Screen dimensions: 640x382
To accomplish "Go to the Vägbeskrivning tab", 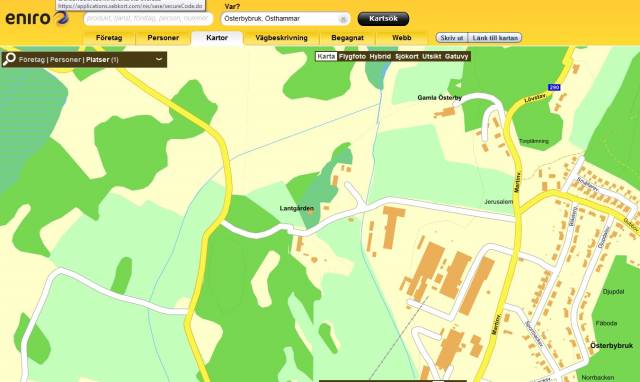I will (281, 38).
